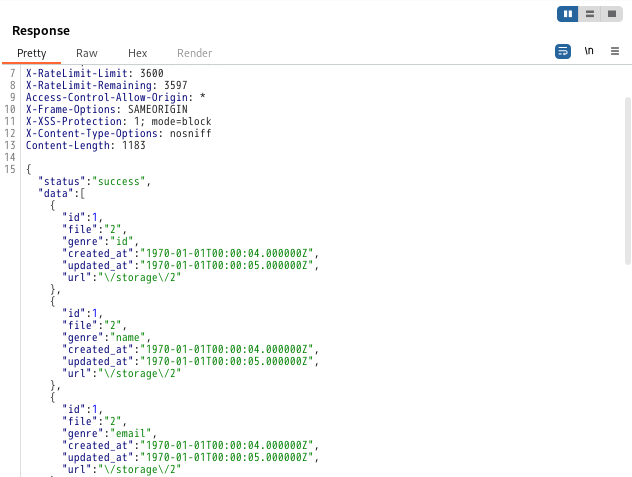Viewport: 632px width, 477px height.
Task: Click X-Frame-Options: SAMEORIGIN line
Action: click(x=107, y=110)
